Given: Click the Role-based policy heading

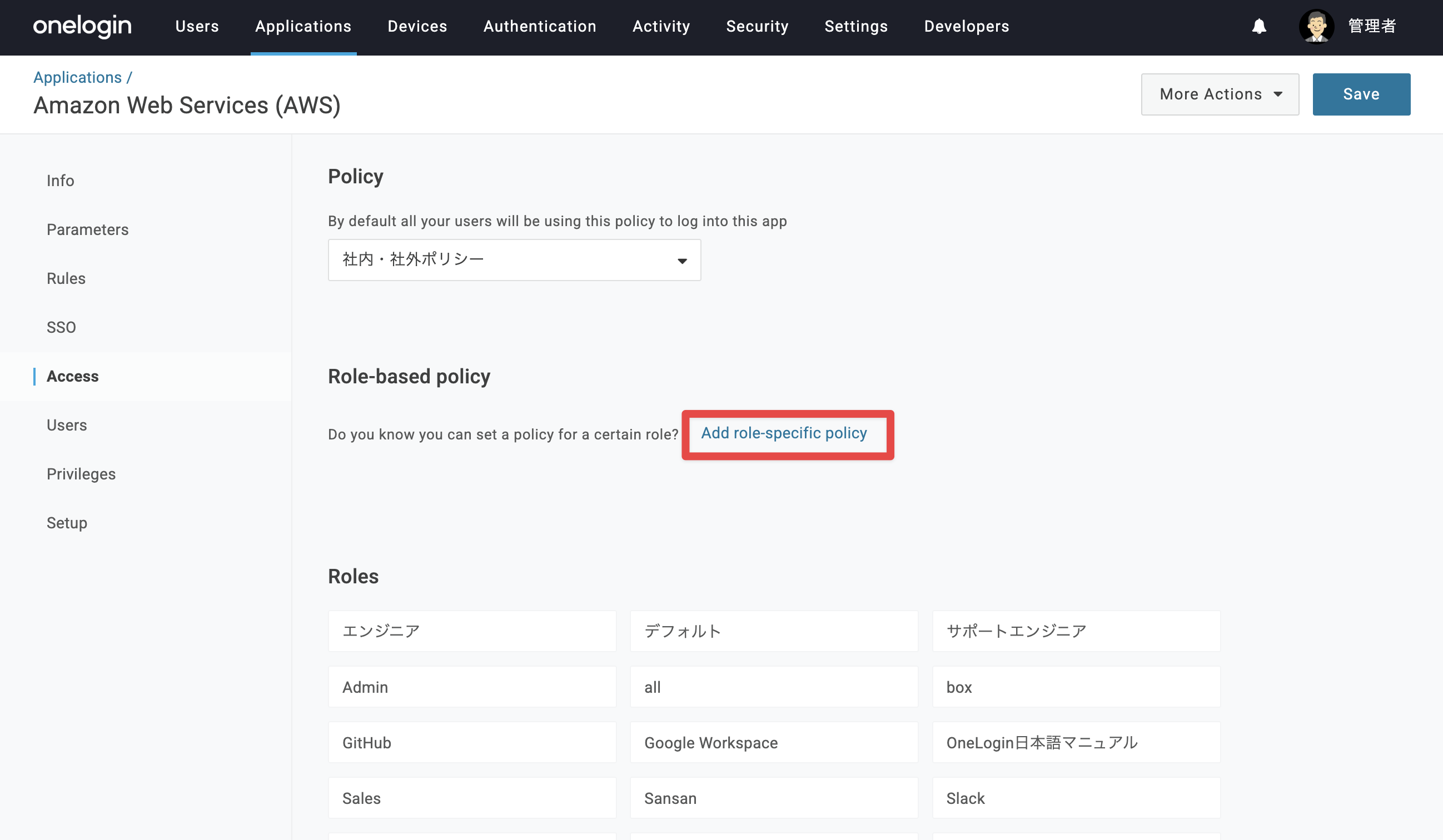Looking at the screenshot, I should [409, 377].
